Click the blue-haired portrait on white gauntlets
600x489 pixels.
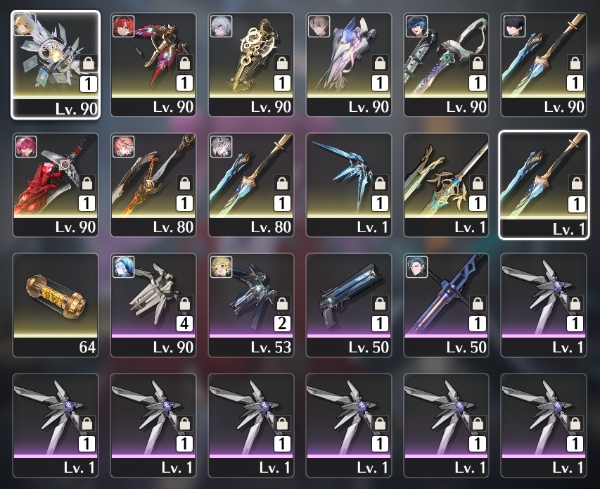(124, 267)
